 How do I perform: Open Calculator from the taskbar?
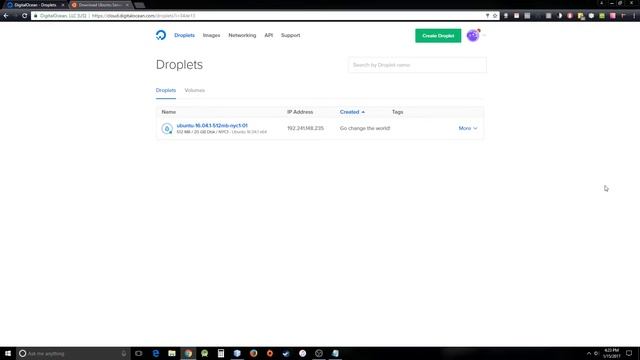(221, 353)
